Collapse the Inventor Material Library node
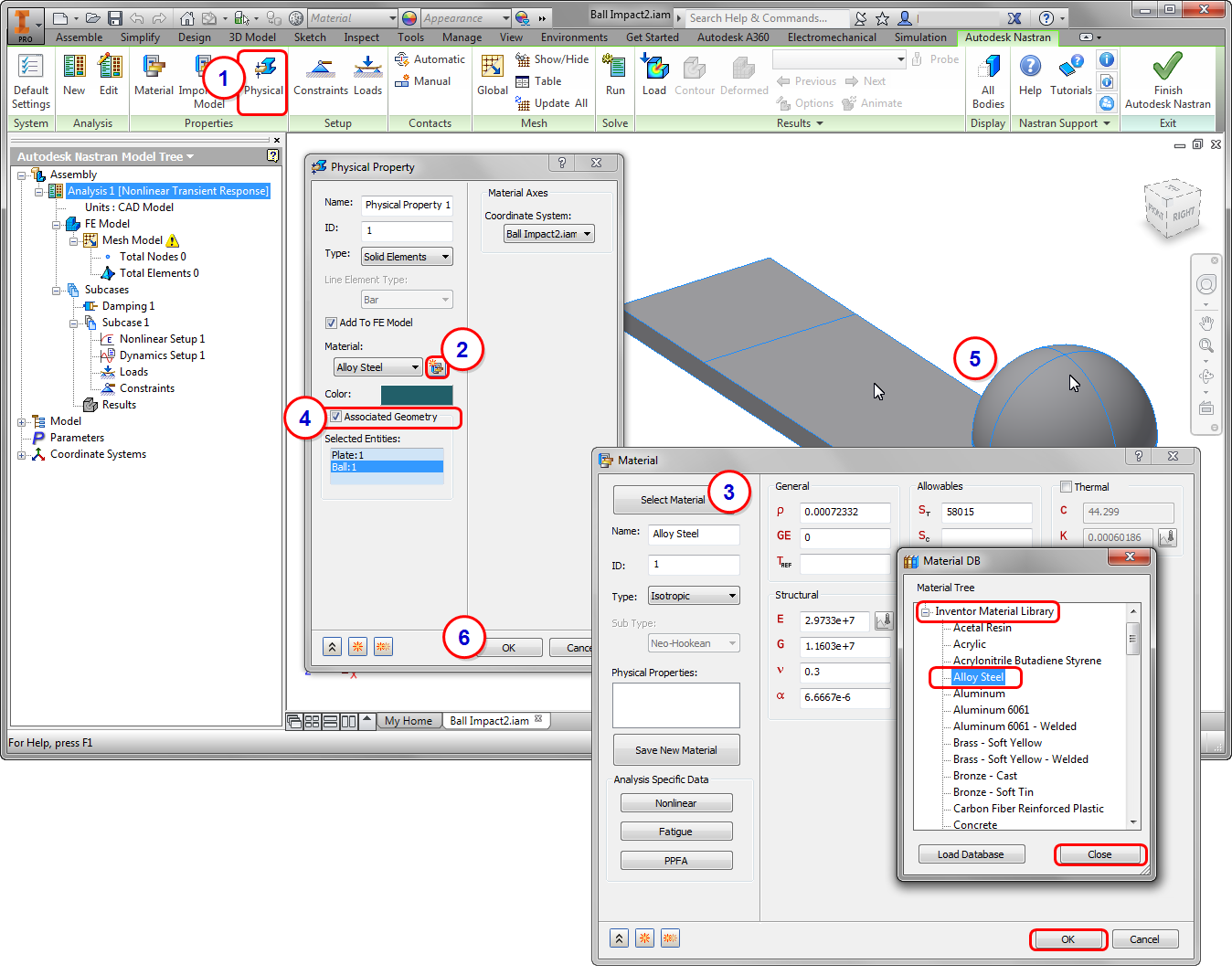The height and width of the screenshot is (975, 1232). point(925,611)
